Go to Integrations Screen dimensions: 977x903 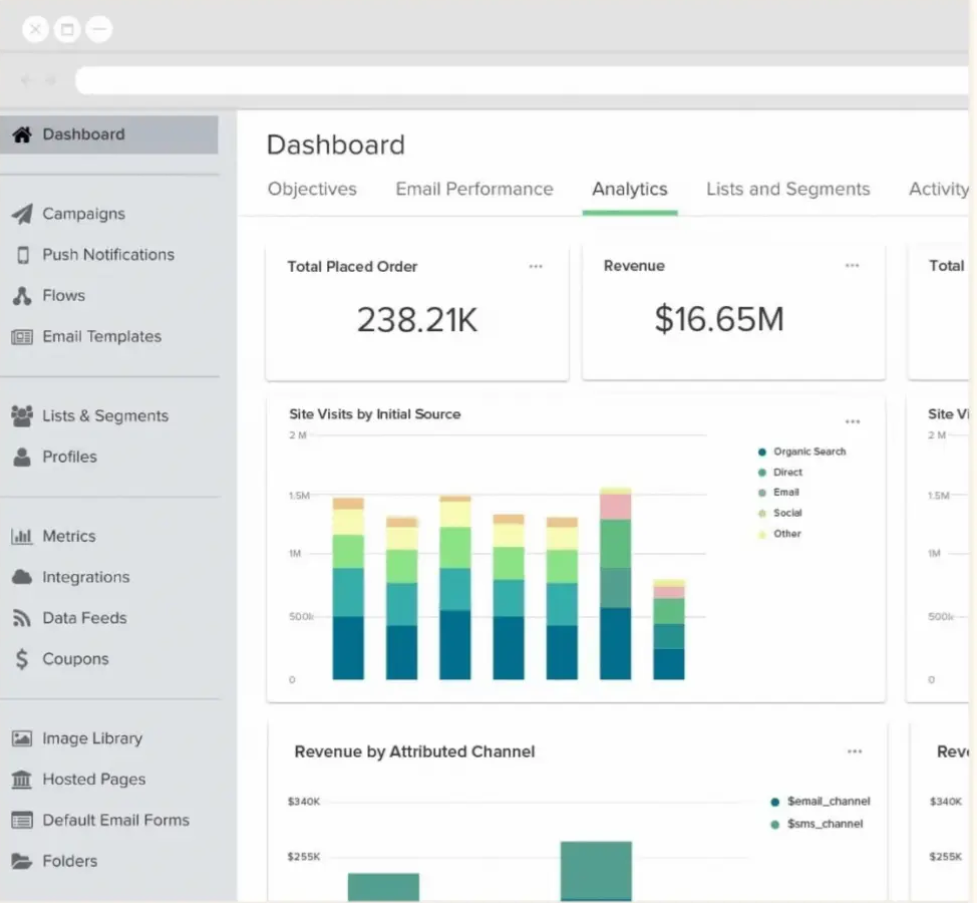tap(86, 577)
